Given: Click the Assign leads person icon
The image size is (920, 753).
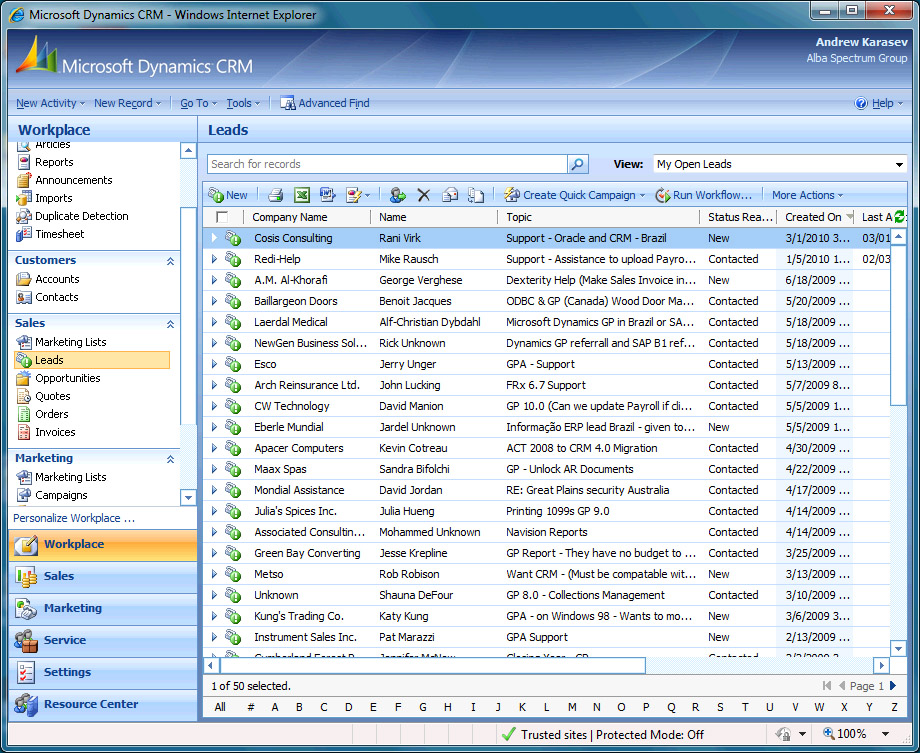Looking at the screenshot, I should pyautogui.click(x=397, y=195).
